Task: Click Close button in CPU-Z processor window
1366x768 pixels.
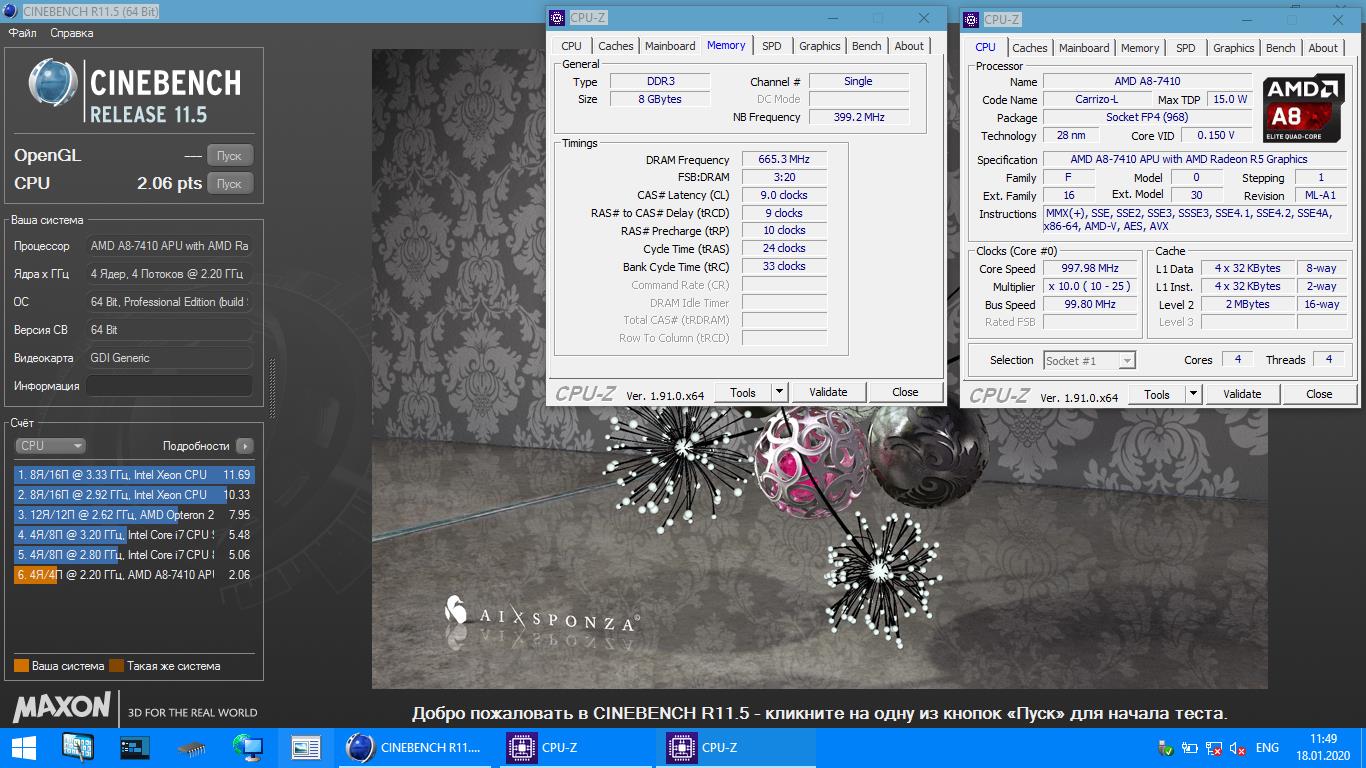Action: pos(1319,395)
